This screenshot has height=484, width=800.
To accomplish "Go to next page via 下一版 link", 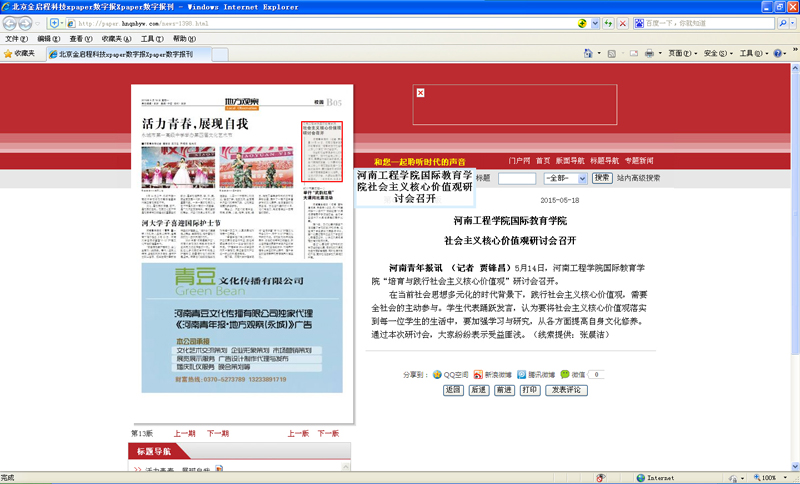I will click(x=328, y=434).
